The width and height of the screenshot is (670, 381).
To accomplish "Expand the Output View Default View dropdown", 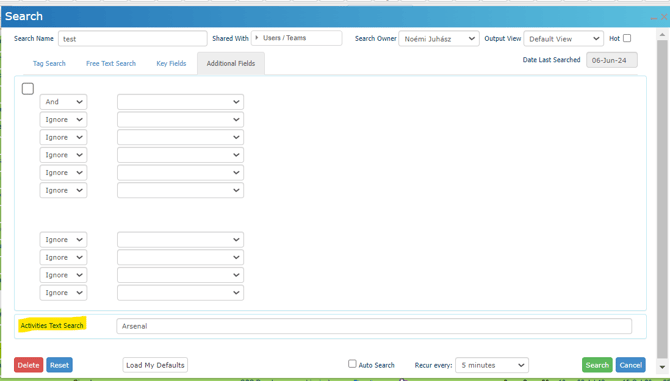I will pyautogui.click(x=563, y=38).
